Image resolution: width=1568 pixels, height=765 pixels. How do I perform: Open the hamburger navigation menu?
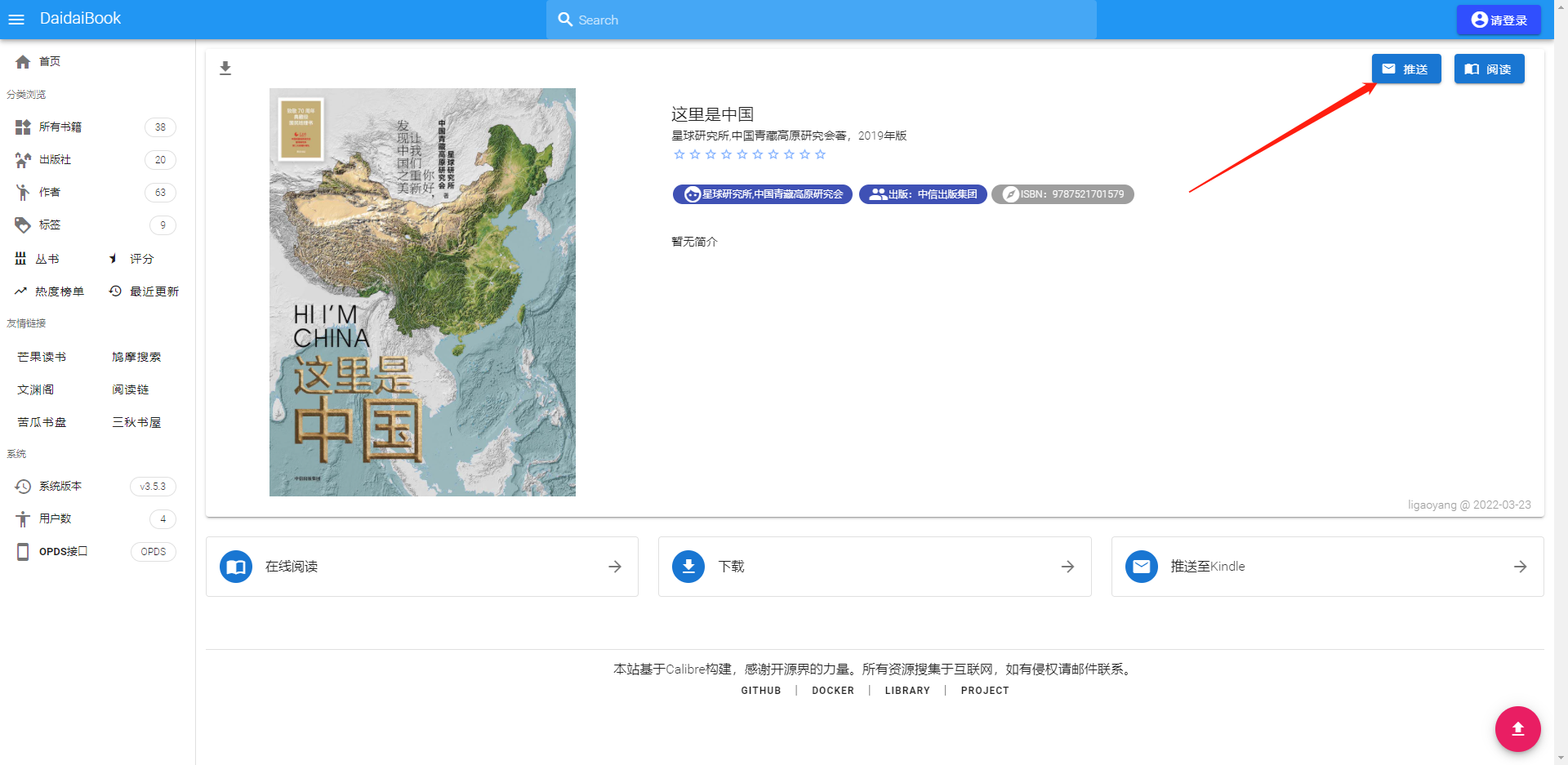tap(16, 20)
